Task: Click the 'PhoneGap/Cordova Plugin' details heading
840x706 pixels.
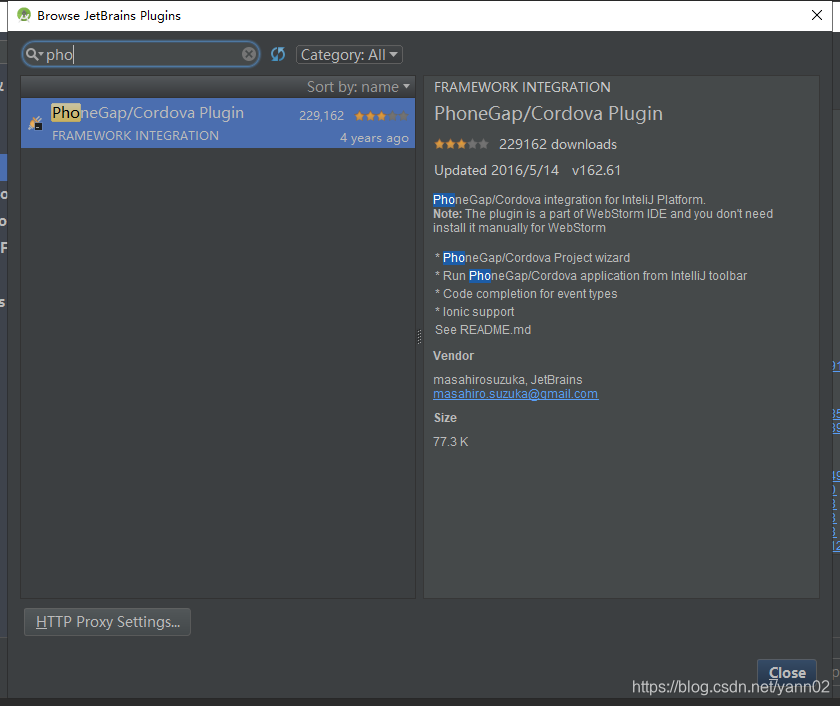Action: click(x=548, y=114)
